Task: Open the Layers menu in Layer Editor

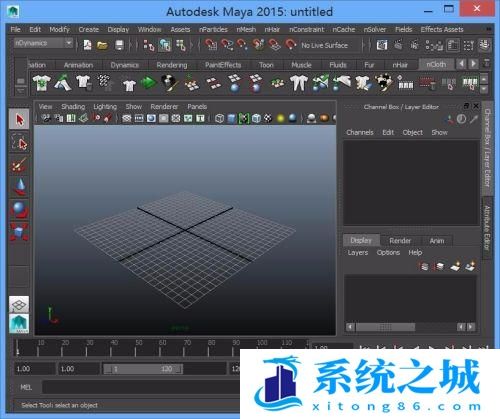Action: click(358, 252)
